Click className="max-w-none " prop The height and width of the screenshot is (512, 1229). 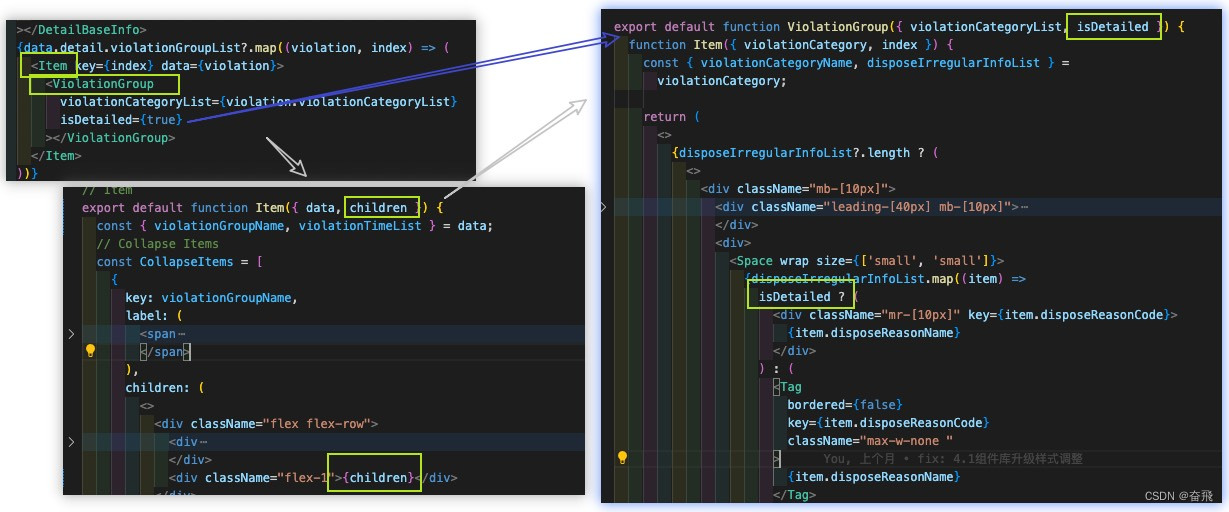click(x=870, y=440)
